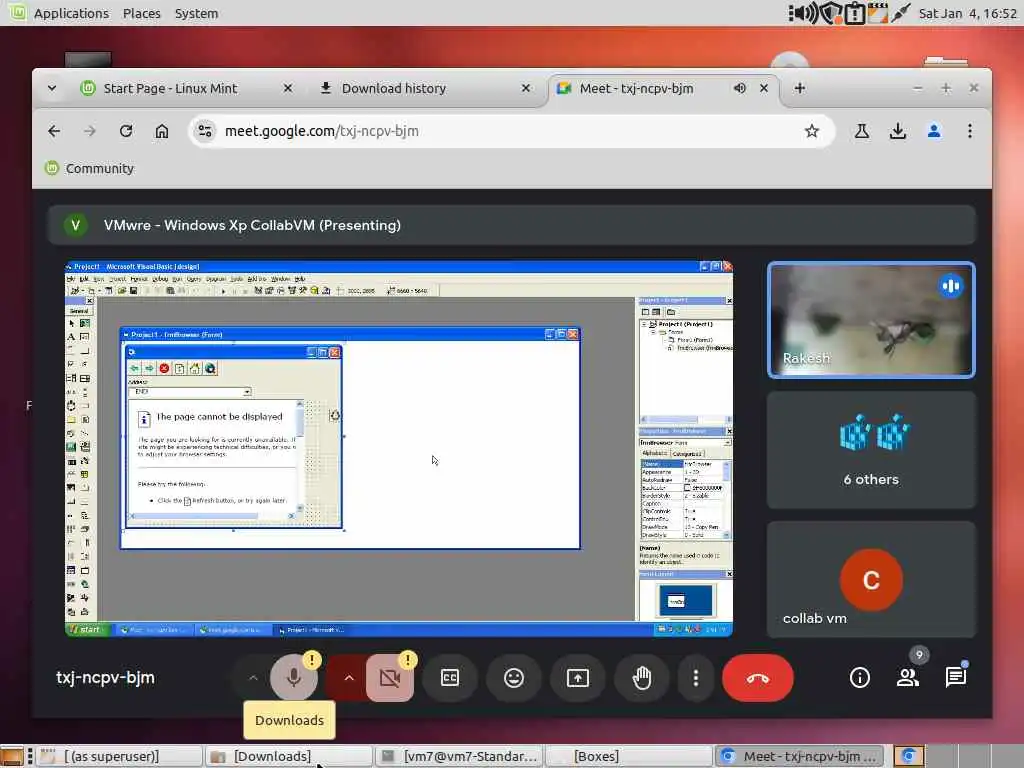Go back in browser history

54,131
